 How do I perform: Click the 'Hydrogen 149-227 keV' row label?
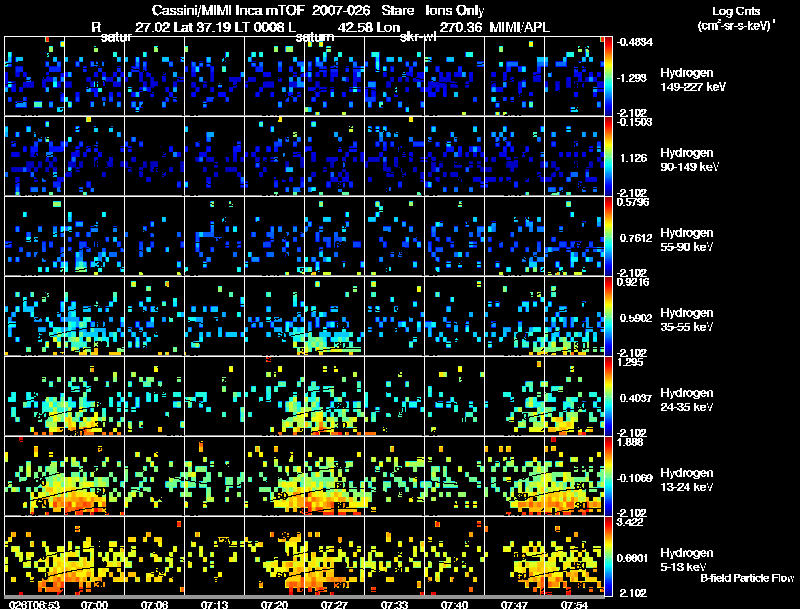[693, 80]
